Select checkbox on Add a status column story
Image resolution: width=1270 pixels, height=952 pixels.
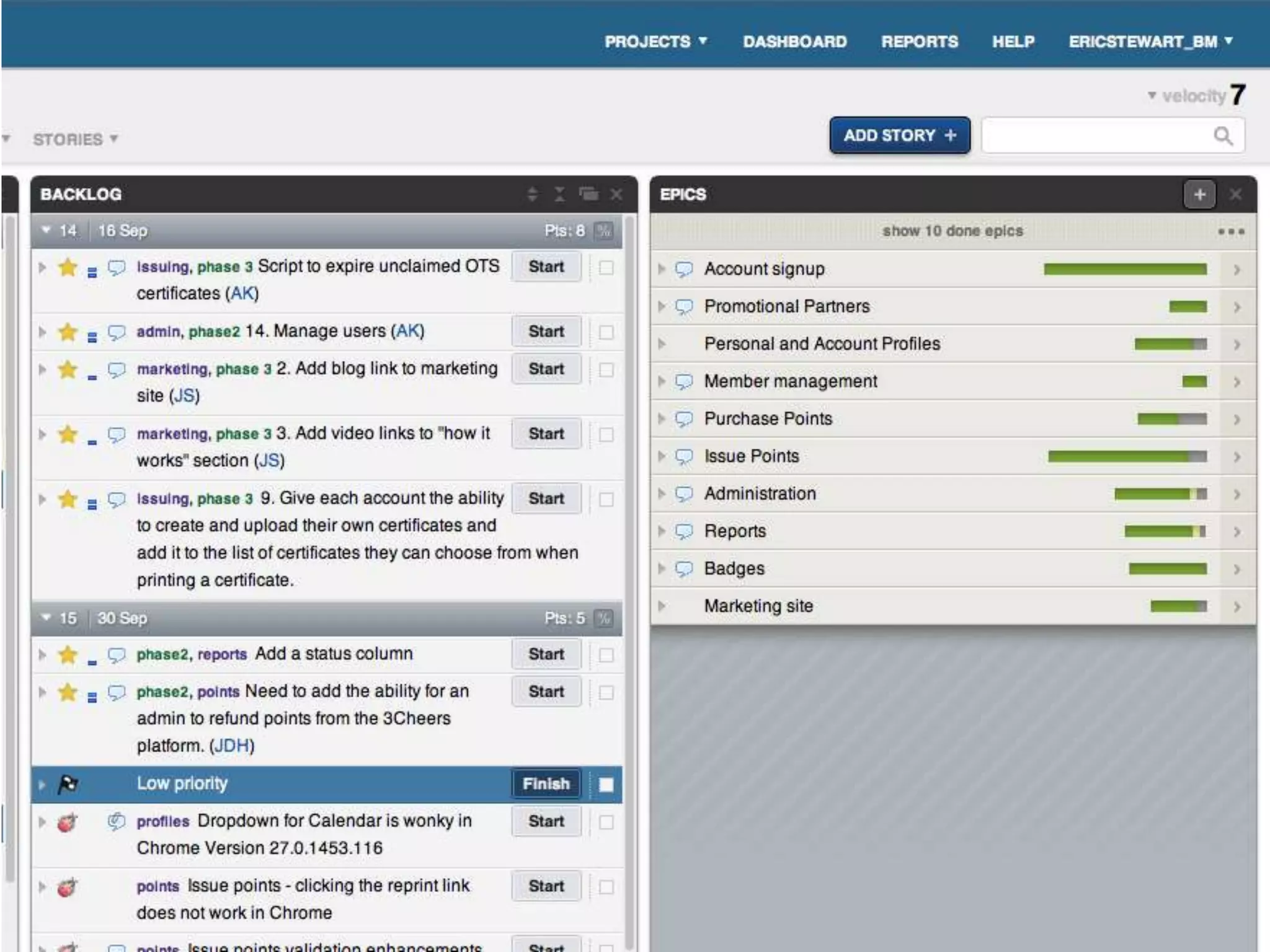click(x=606, y=655)
